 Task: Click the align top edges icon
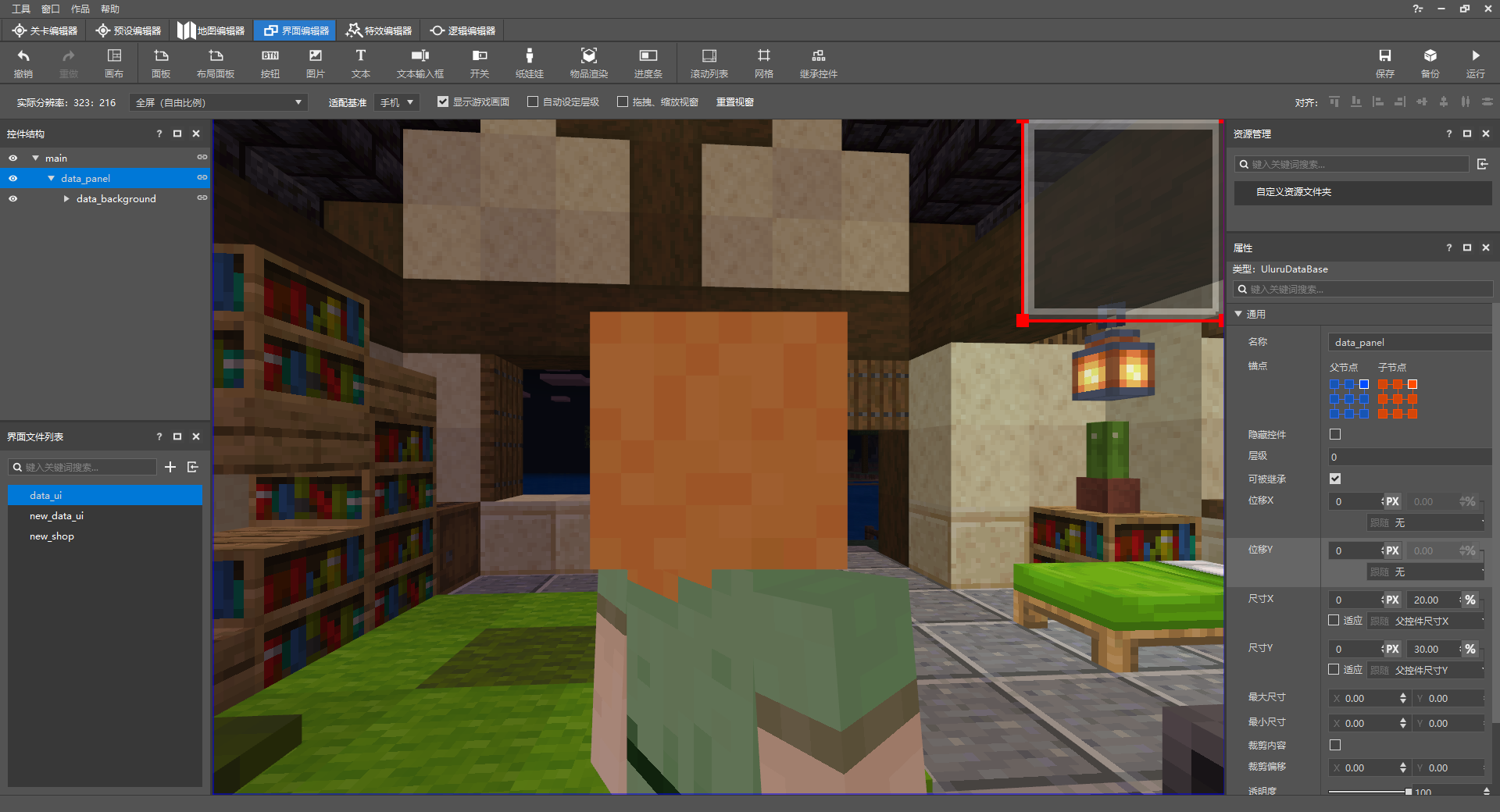click(x=1334, y=101)
